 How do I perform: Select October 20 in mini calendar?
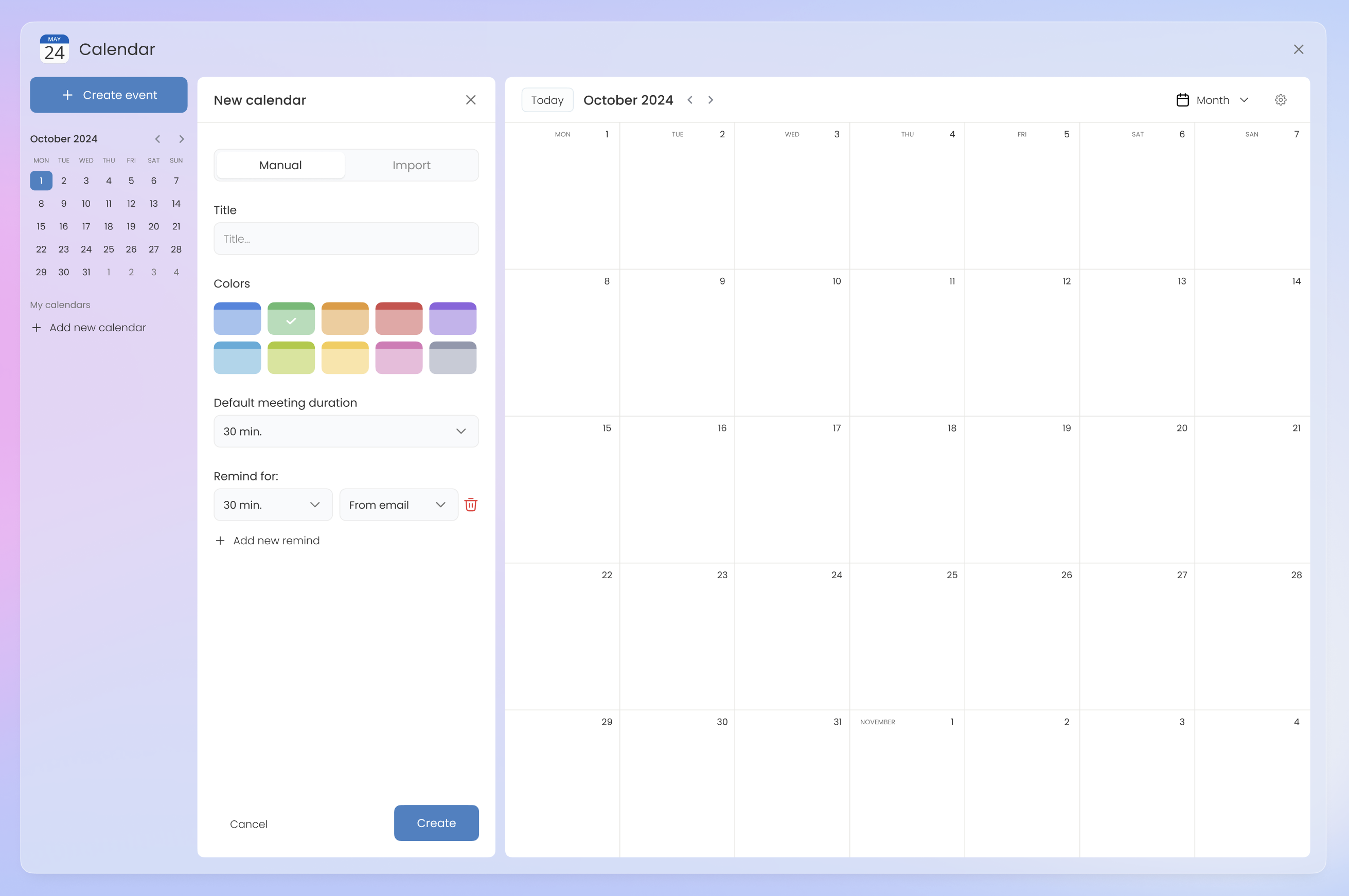click(x=154, y=226)
